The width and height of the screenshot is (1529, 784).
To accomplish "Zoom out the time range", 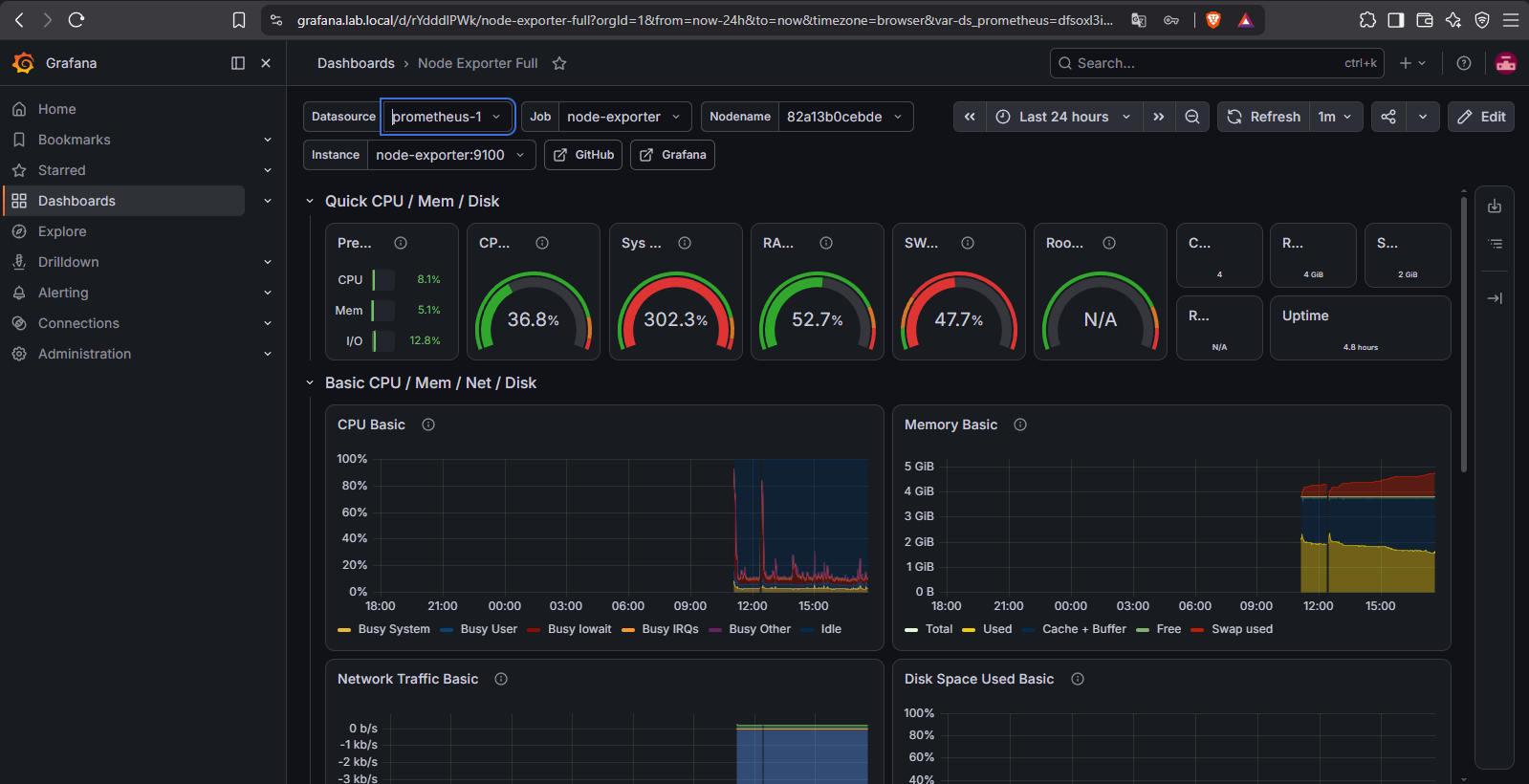I will (1192, 117).
